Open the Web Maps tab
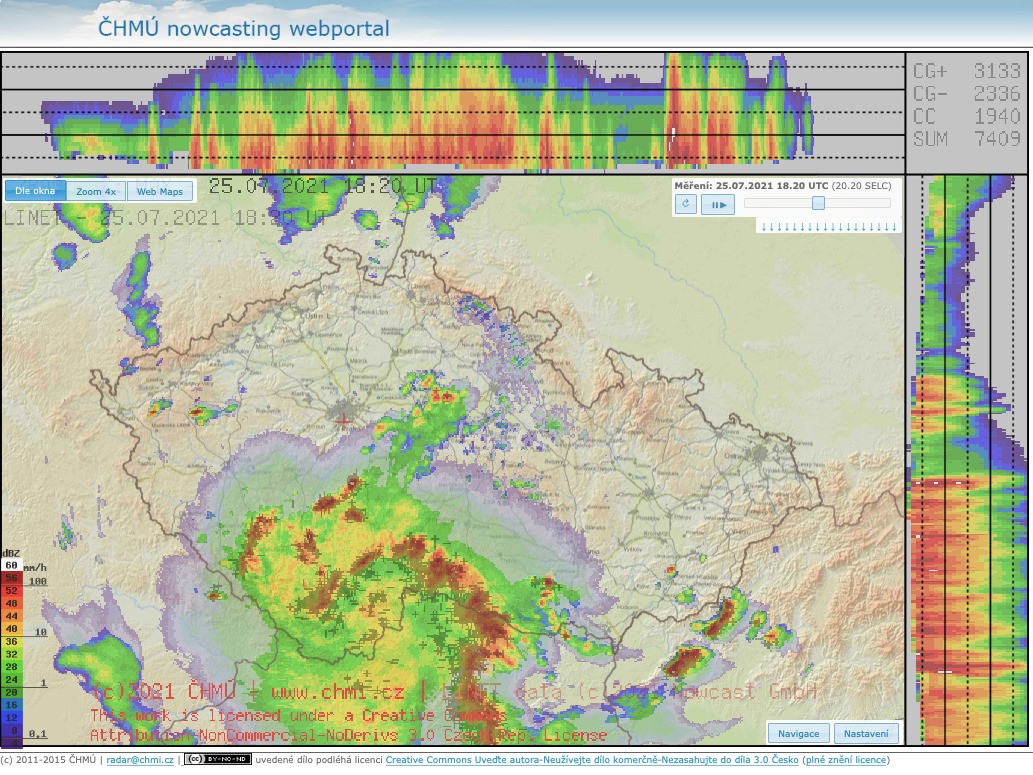This screenshot has width=1033, height=775. [x=160, y=191]
